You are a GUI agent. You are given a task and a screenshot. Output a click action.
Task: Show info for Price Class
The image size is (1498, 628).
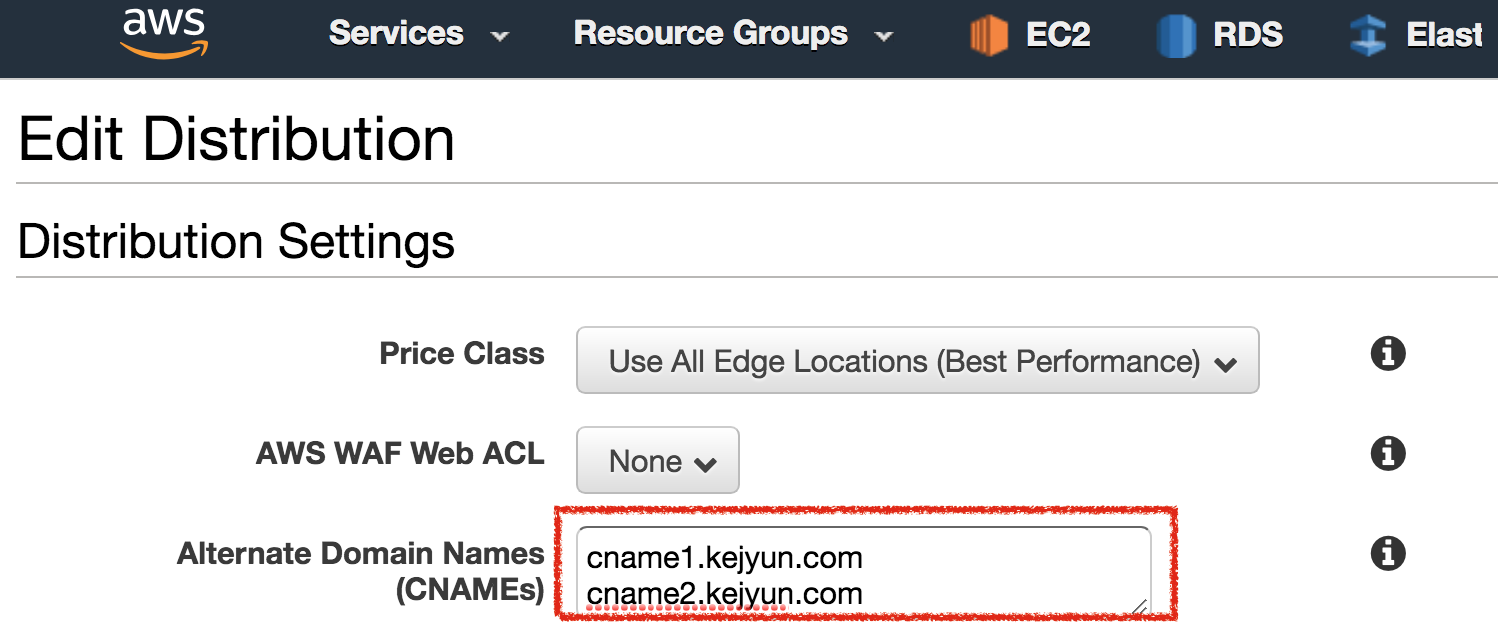click(1388, 354)
